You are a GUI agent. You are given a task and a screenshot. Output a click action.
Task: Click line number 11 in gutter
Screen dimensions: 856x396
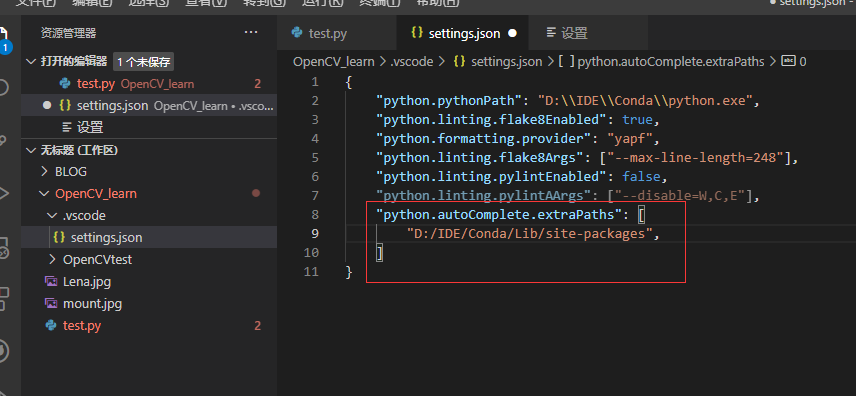(311, 271)
